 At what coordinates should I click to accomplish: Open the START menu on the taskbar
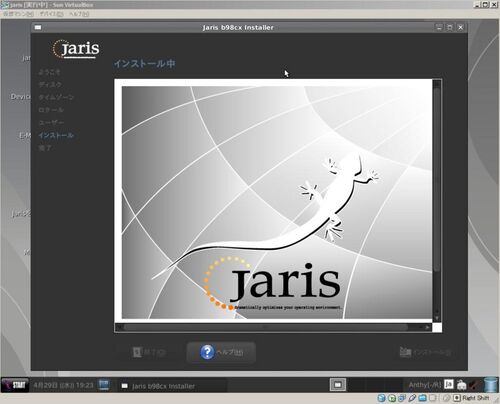point(15,385)
